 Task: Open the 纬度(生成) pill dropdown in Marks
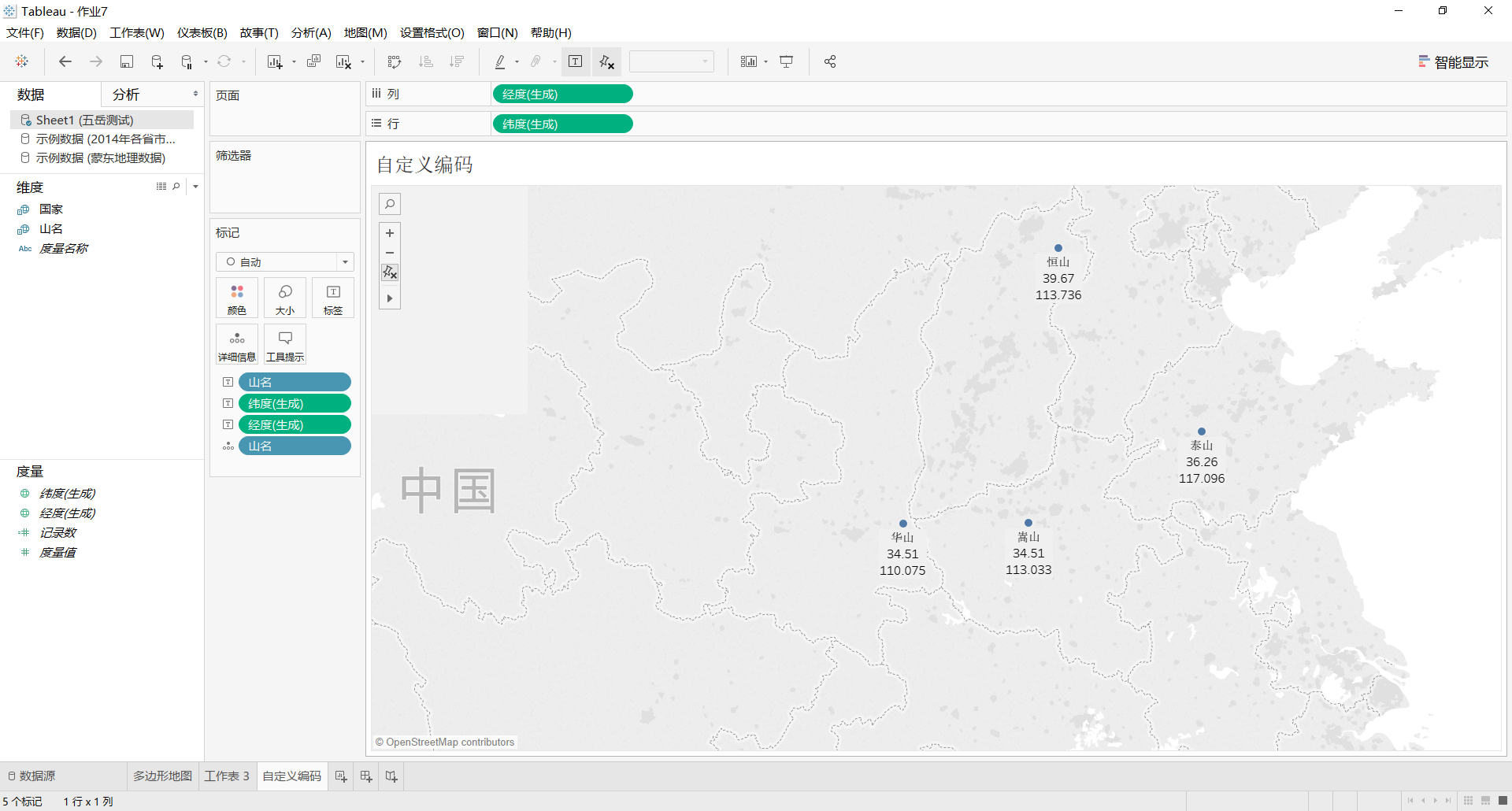click(342, 403)
